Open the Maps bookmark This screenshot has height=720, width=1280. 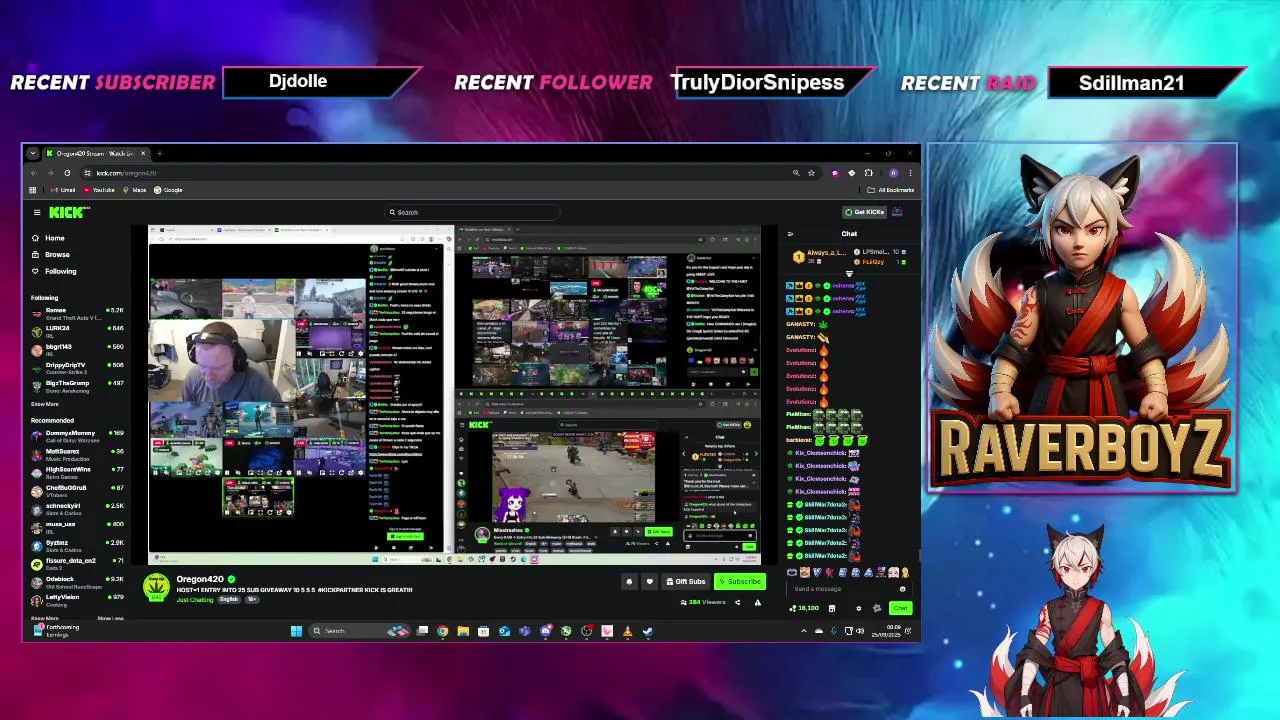[135, 190]
